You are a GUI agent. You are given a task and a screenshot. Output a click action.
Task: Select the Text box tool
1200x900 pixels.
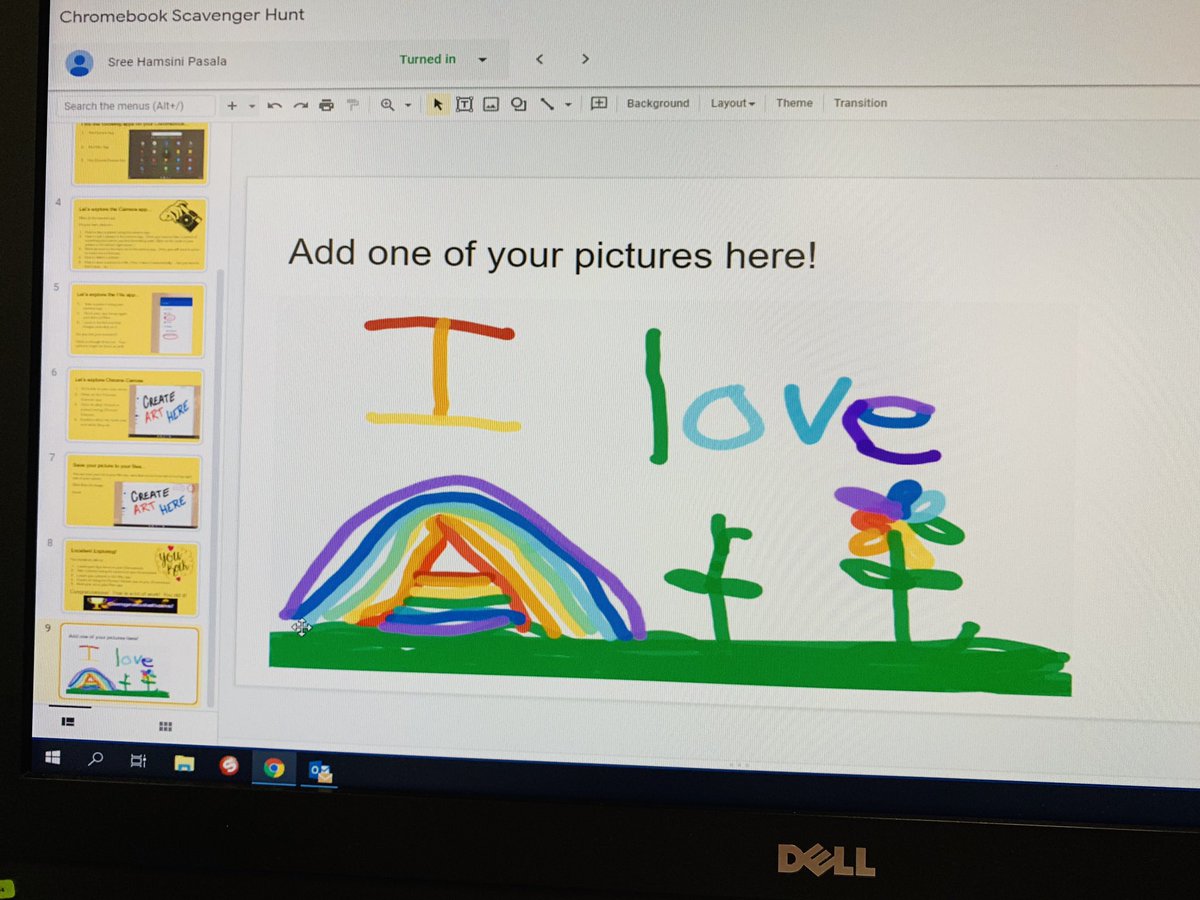(x=464, y=103)
